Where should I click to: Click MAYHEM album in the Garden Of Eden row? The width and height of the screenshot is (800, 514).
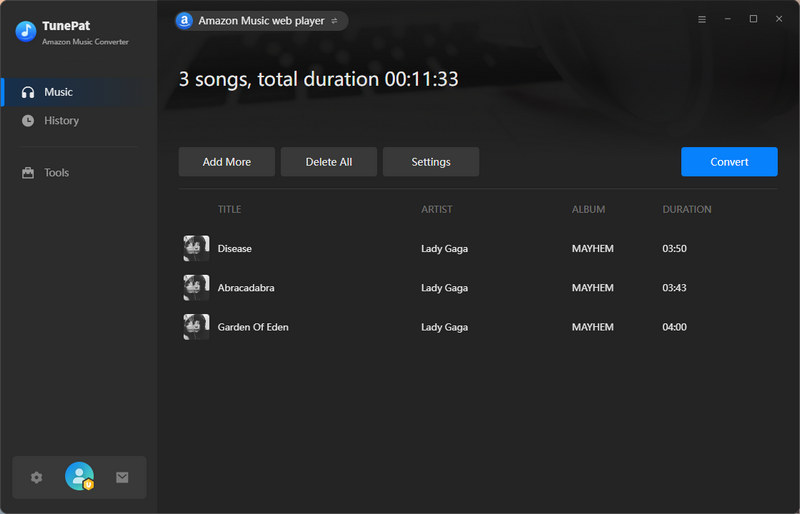point(592,327)
